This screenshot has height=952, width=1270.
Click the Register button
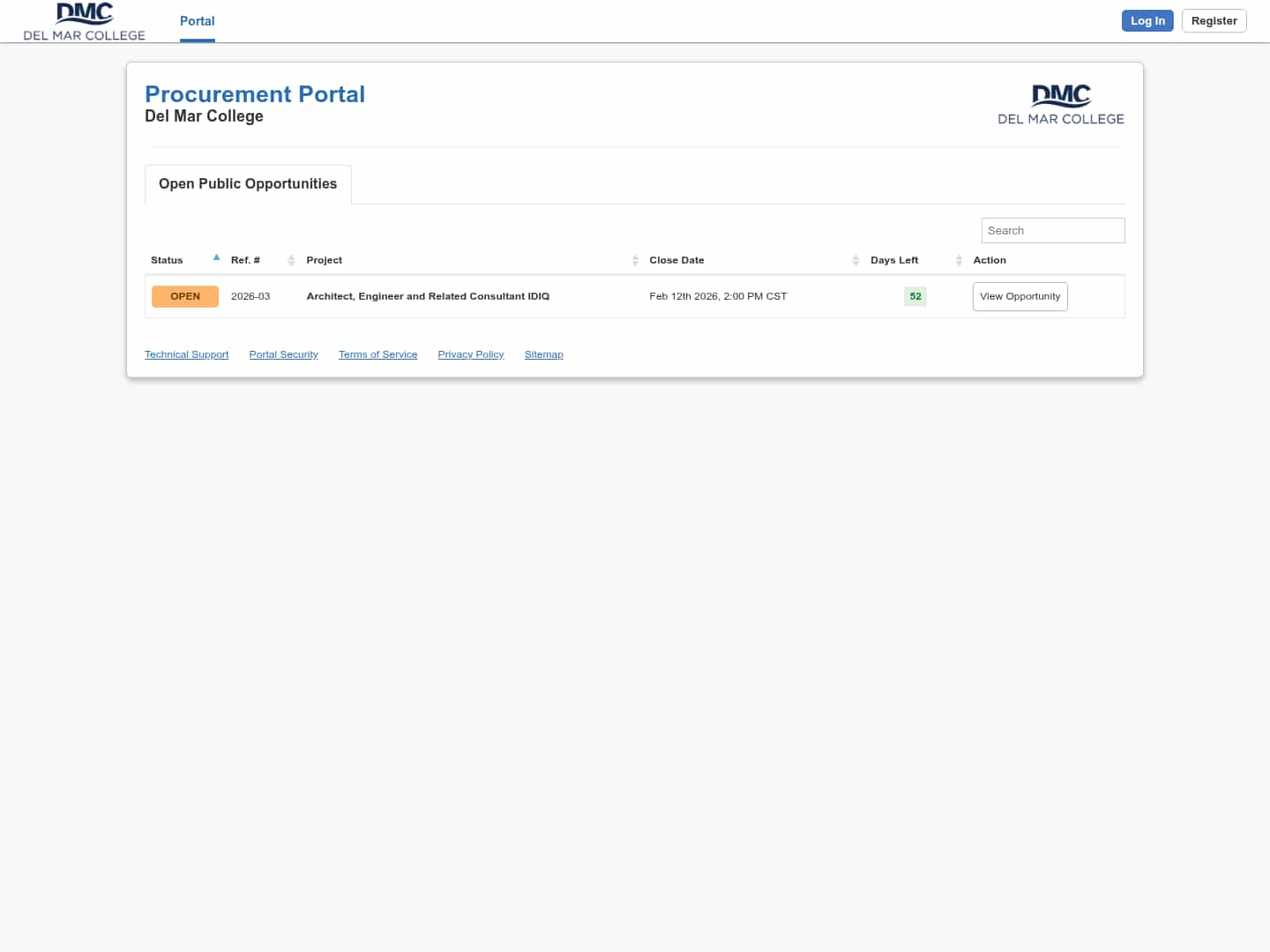[1214, 20]
